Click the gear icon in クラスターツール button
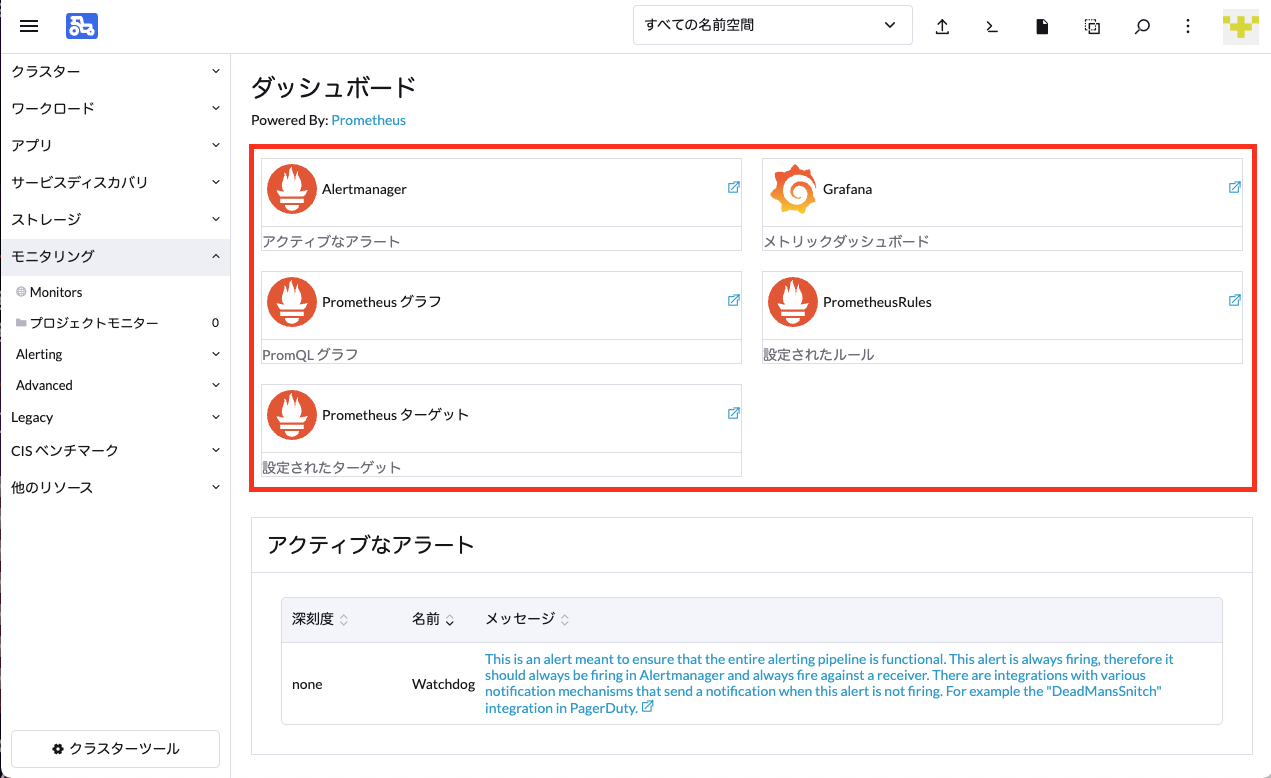This screenshot has height=778, width=1271. (x=58, y=749)
